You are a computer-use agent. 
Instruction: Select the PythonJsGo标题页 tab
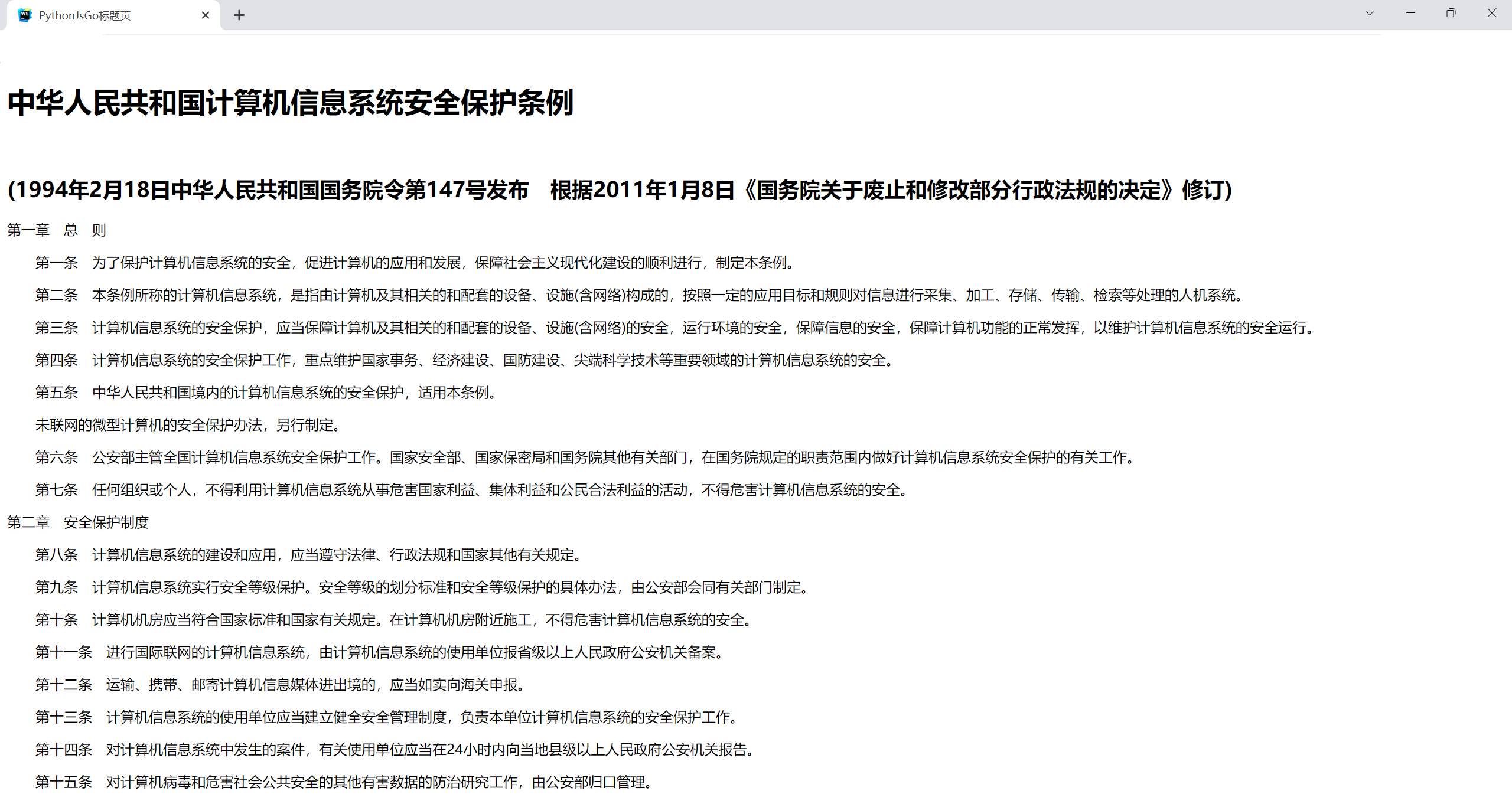pos(112,15)
